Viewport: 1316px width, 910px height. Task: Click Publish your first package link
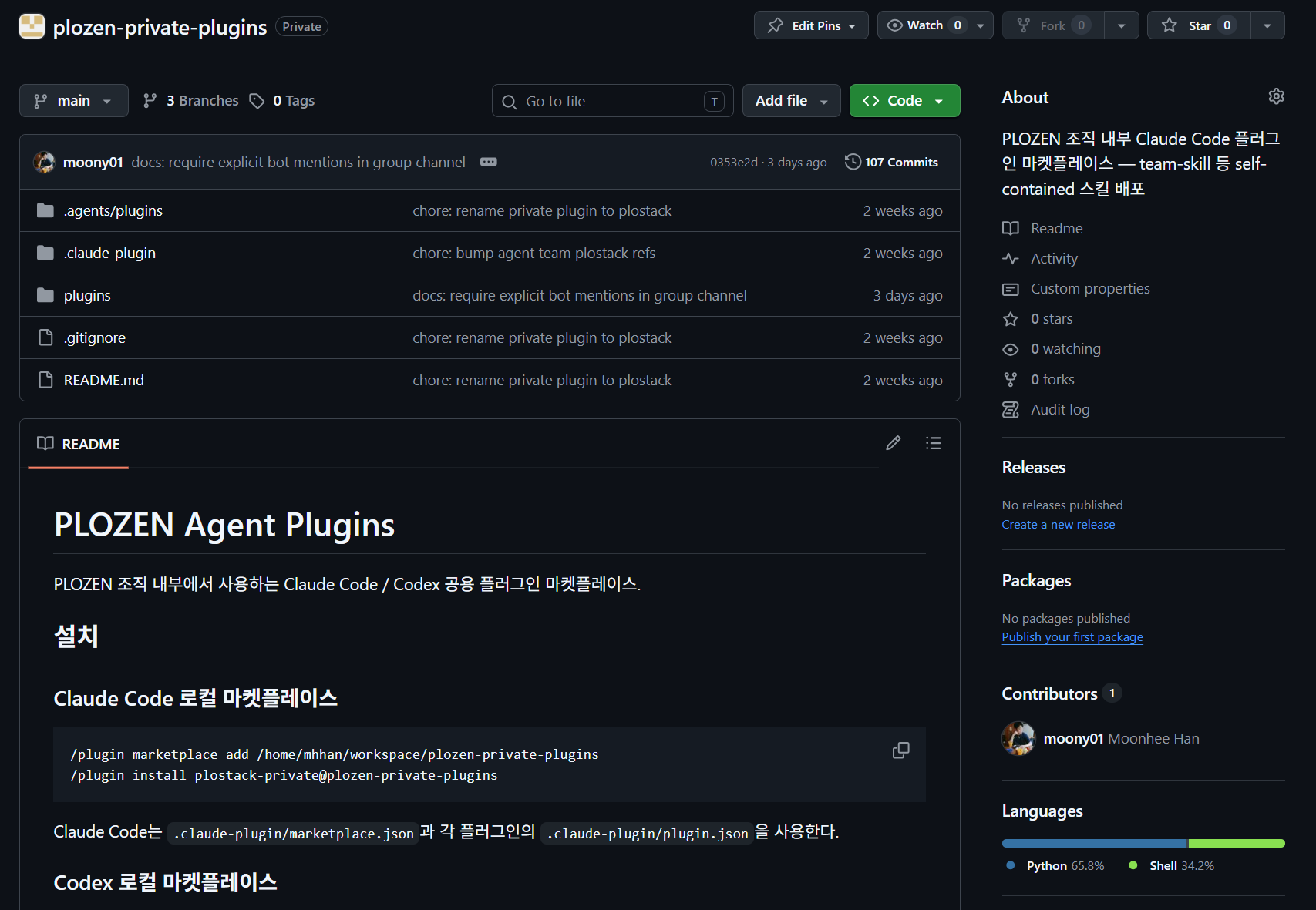1072,637
